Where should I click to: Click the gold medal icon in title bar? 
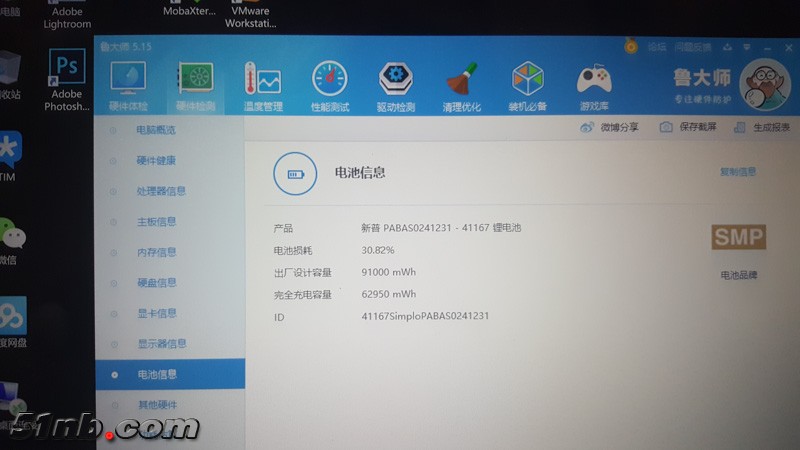pos(631,47)
